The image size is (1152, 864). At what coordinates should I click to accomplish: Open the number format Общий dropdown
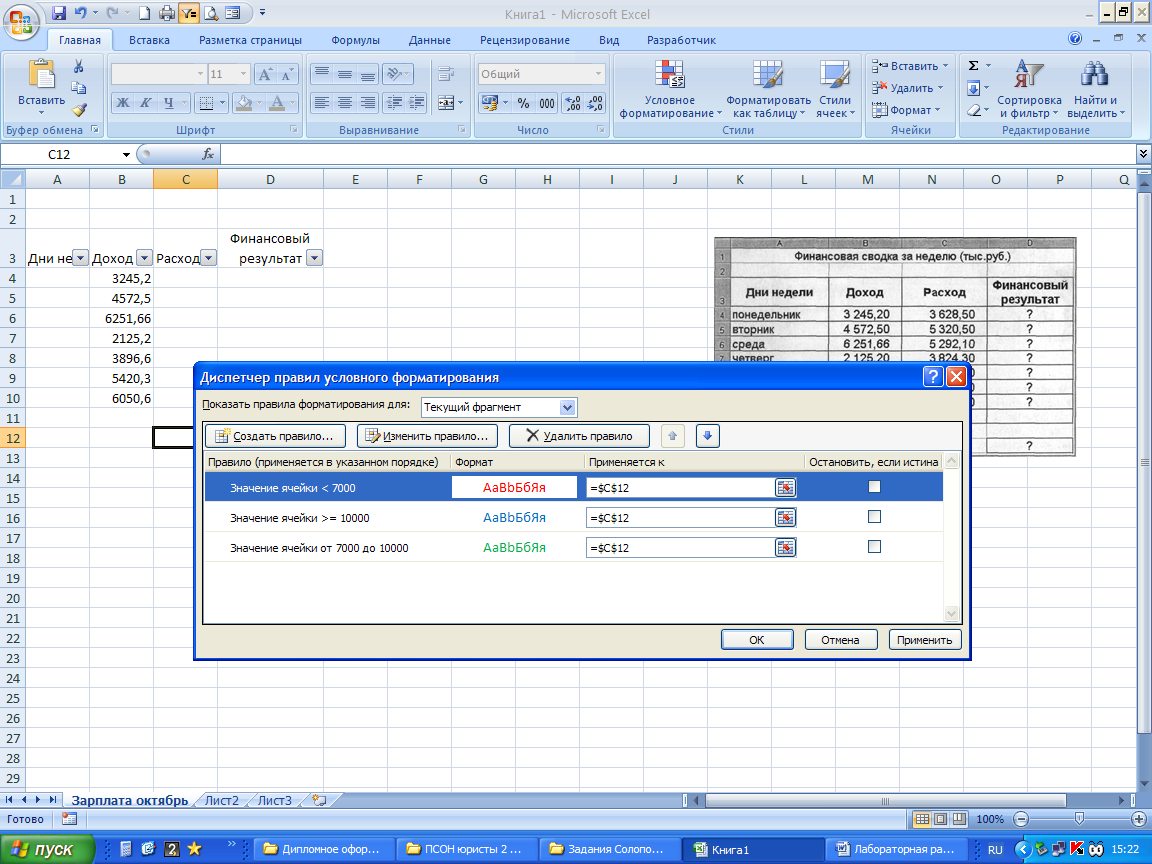point(598,74)
